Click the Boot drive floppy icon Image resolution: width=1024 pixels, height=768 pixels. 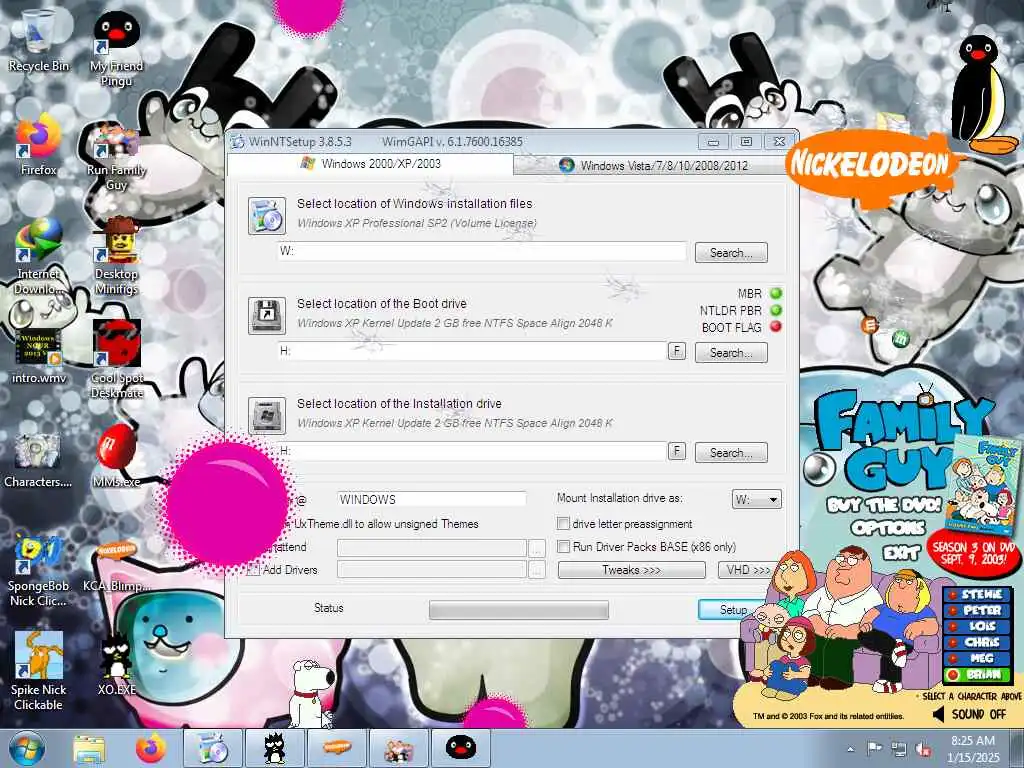tap(266, 315)
